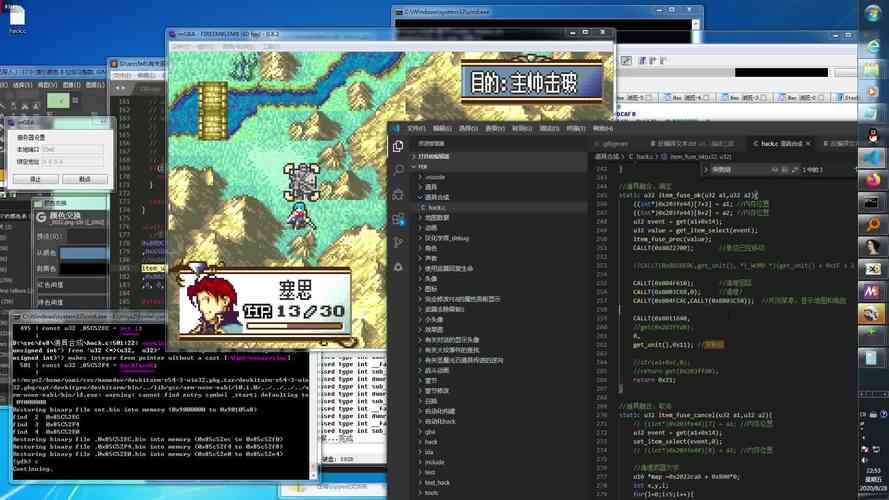Switch to Firefox from the taskbar

pyautogui.click(x=873, y=180)
